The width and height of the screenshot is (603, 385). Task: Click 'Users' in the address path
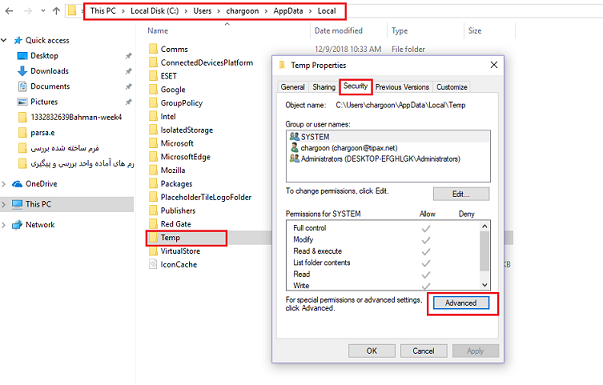202,11
